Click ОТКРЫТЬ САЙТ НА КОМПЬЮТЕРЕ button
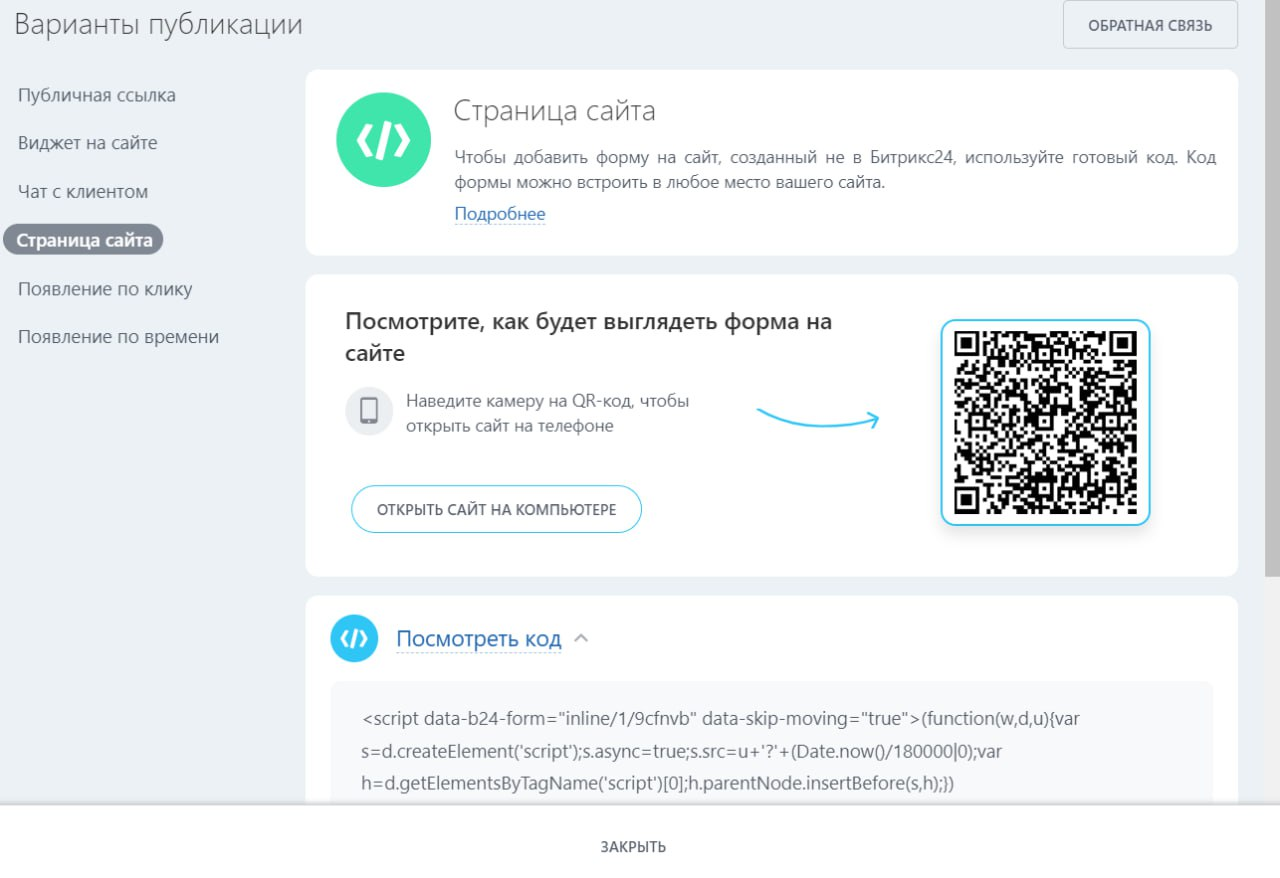Image resolution: width=1280 pixels, height=878 pixels. [x=496, y=510]
